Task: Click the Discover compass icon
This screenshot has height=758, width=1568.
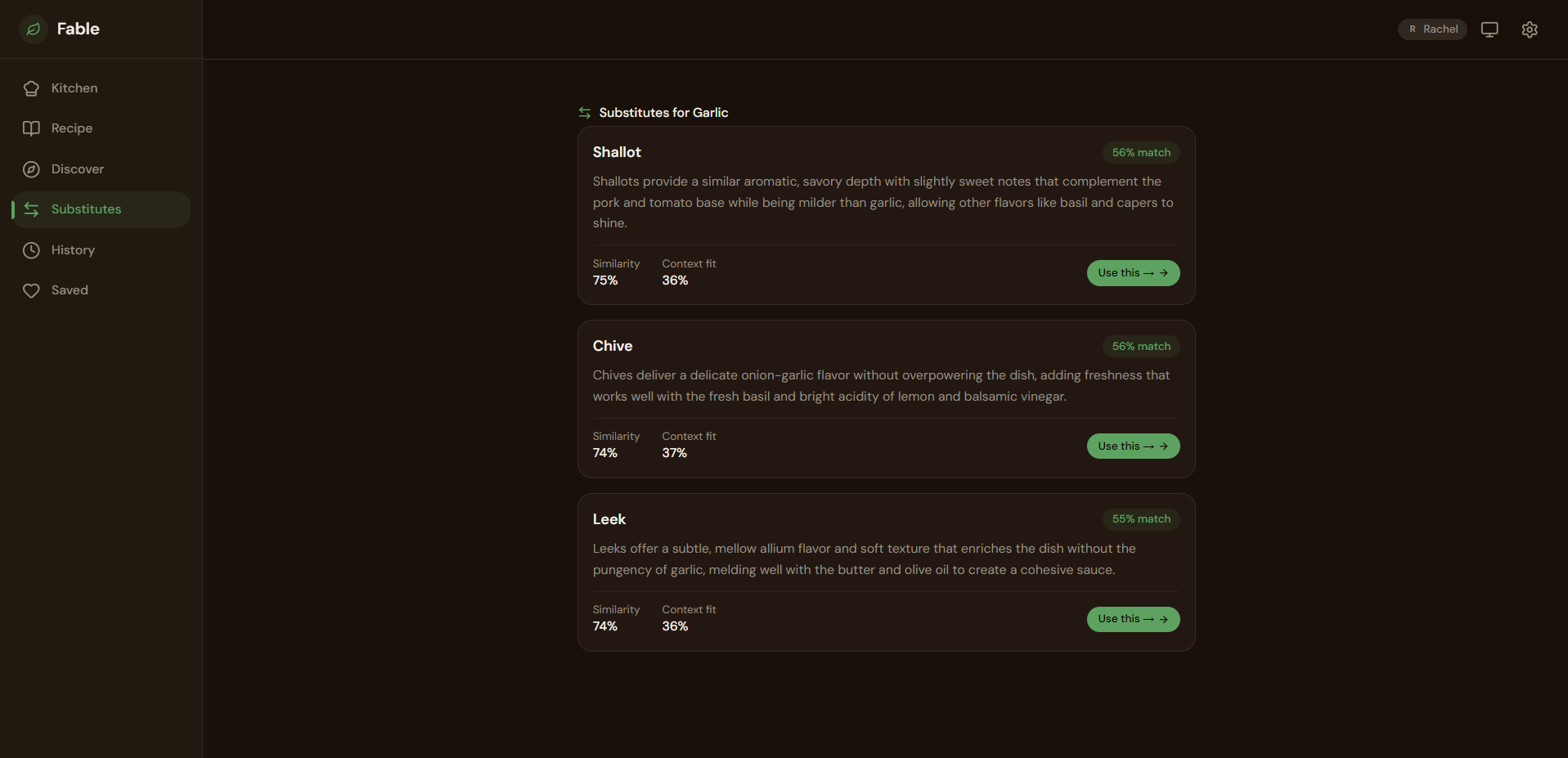Action: tap(31, 169)
